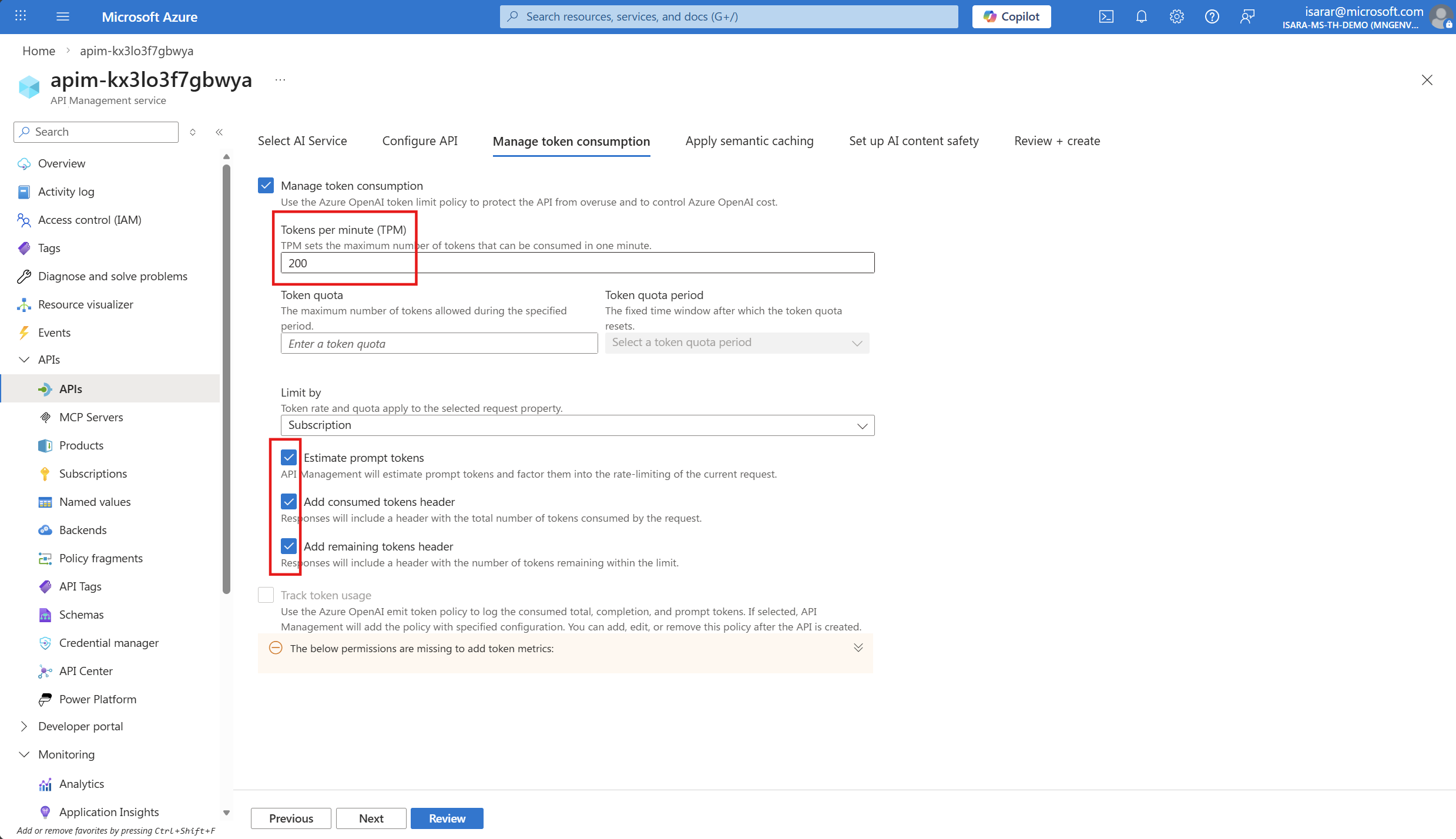This screenshot has height=839, width=1456.
Task: Click the global search resources bar
Action: [729, 16]
